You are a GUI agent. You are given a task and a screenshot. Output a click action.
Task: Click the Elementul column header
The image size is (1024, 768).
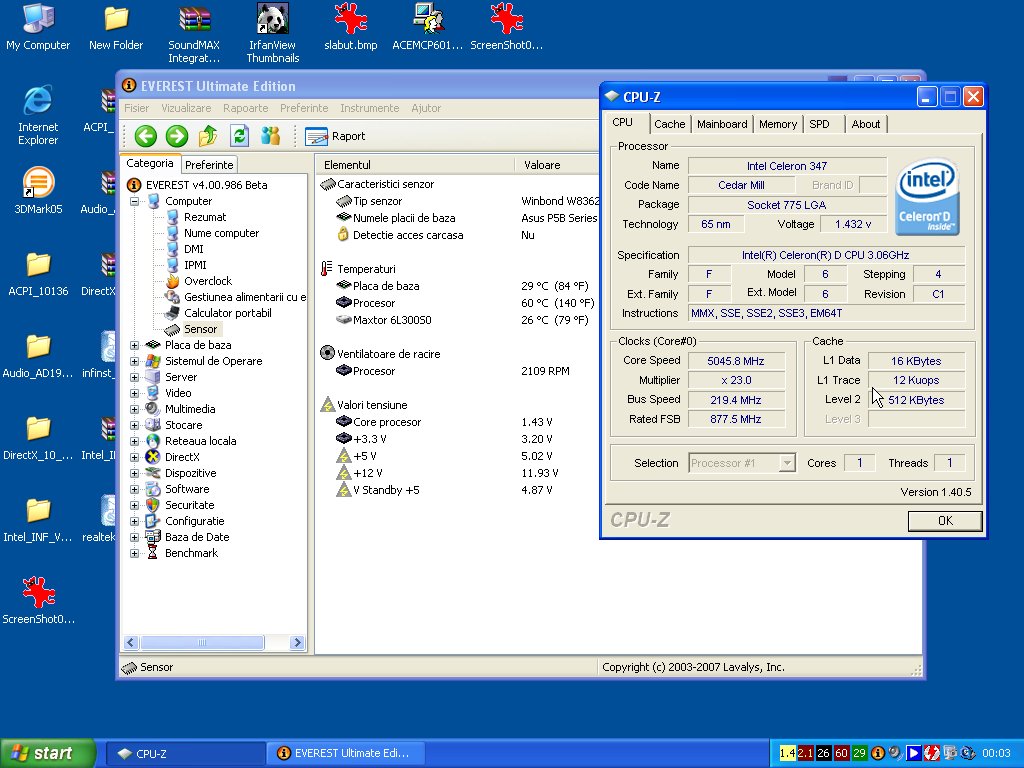point(415,165)
